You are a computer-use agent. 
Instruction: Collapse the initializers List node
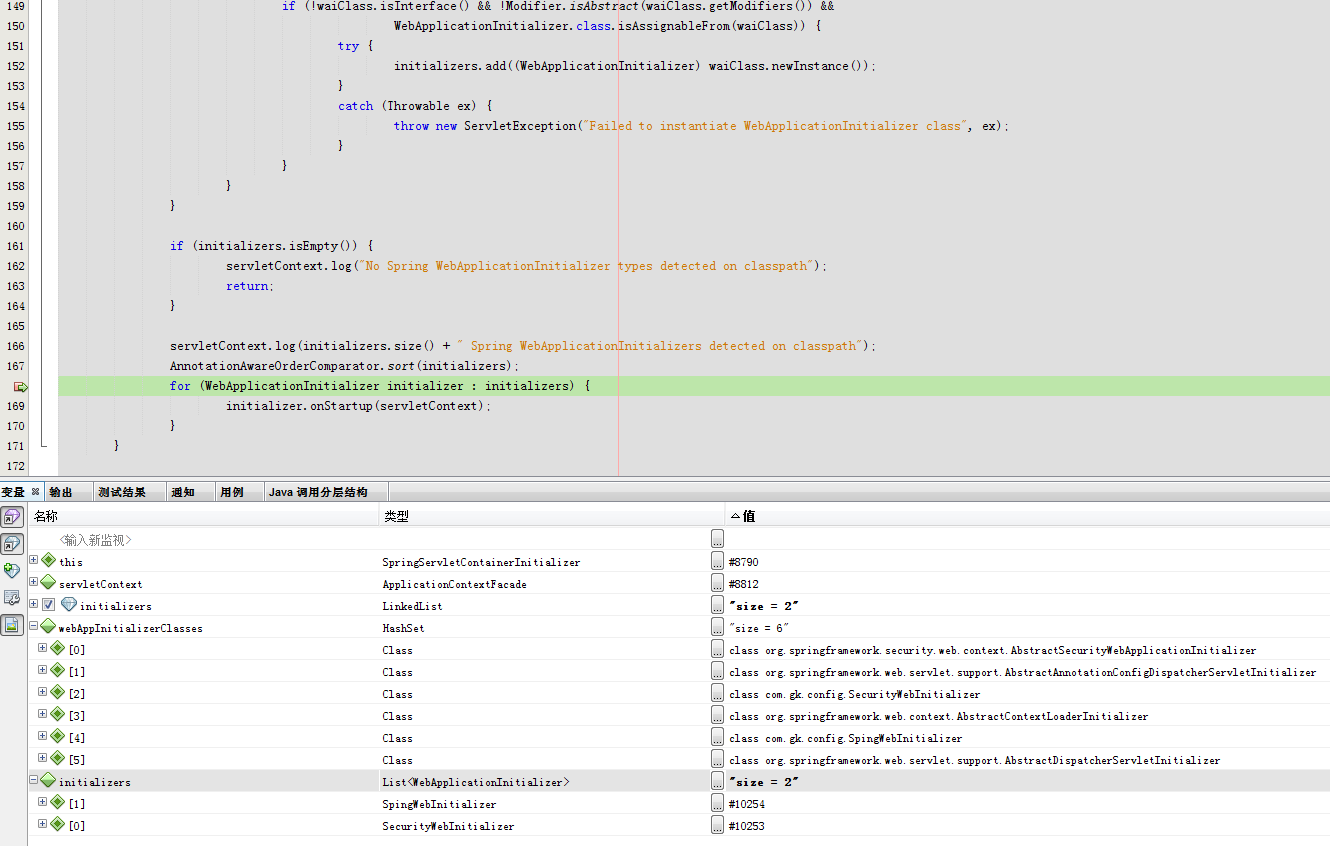(33, 780)
